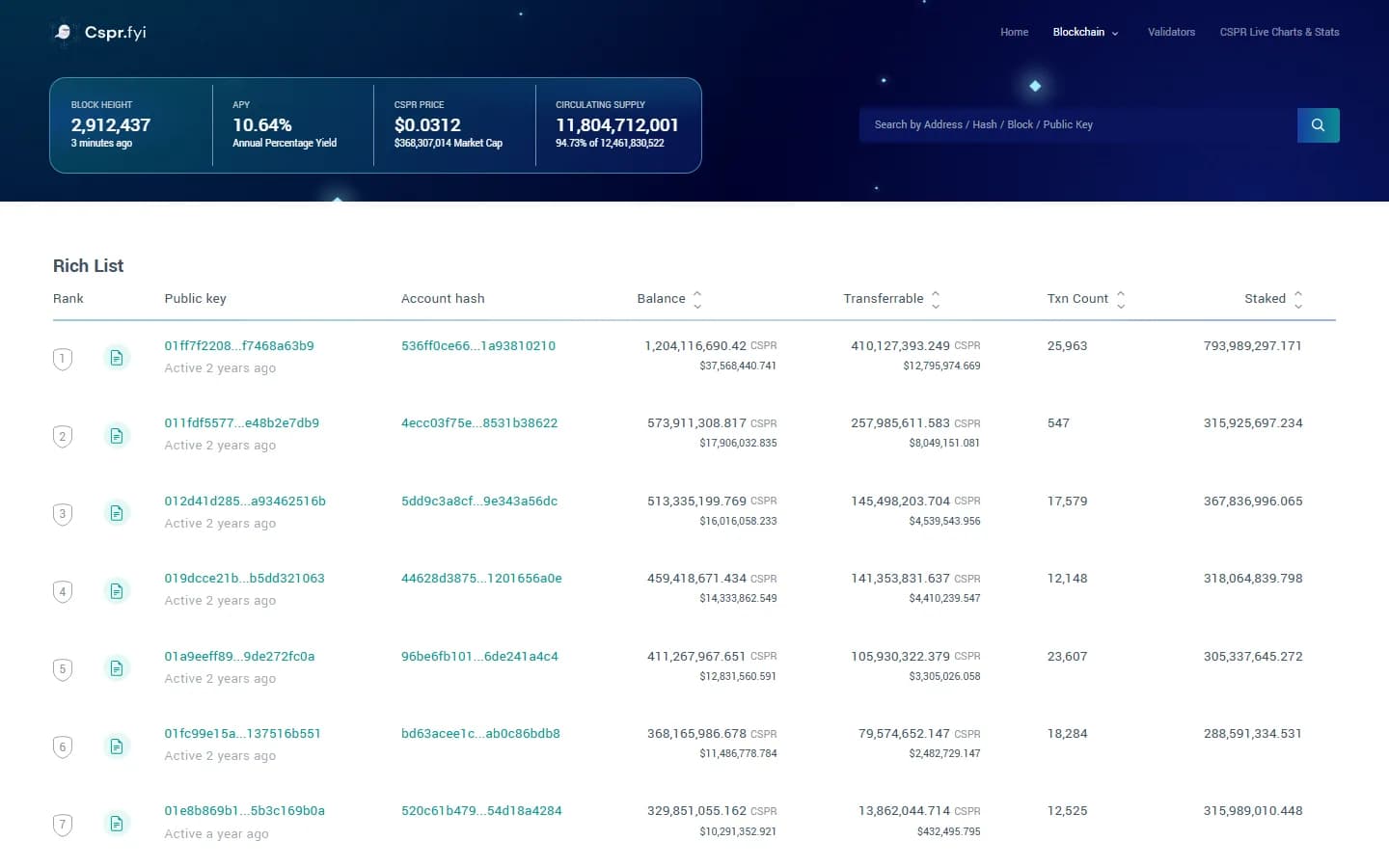Open public key 01fc99e15a...137516b551
The image size is (1389, 868).
(x=242, y=733)
